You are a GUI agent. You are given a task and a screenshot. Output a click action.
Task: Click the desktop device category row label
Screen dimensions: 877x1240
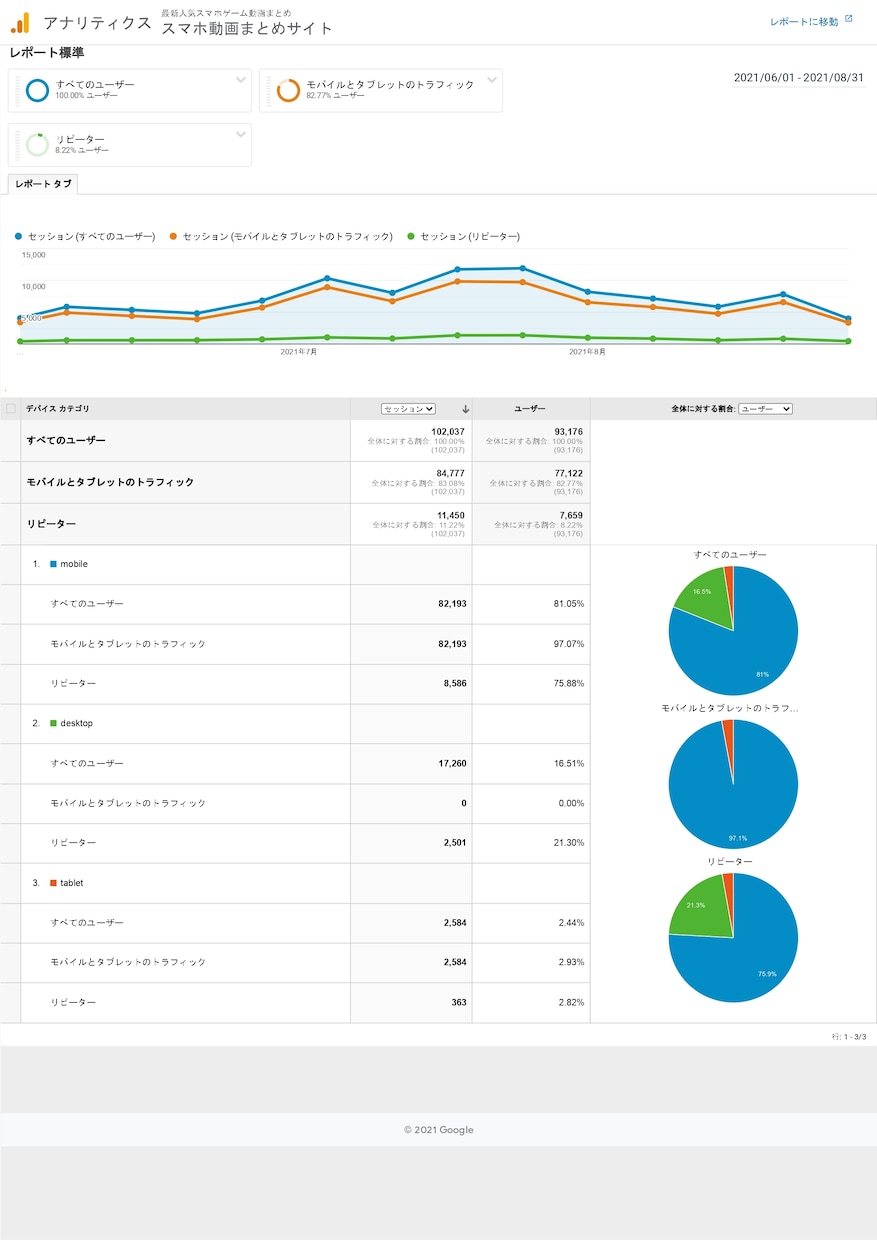76,723
